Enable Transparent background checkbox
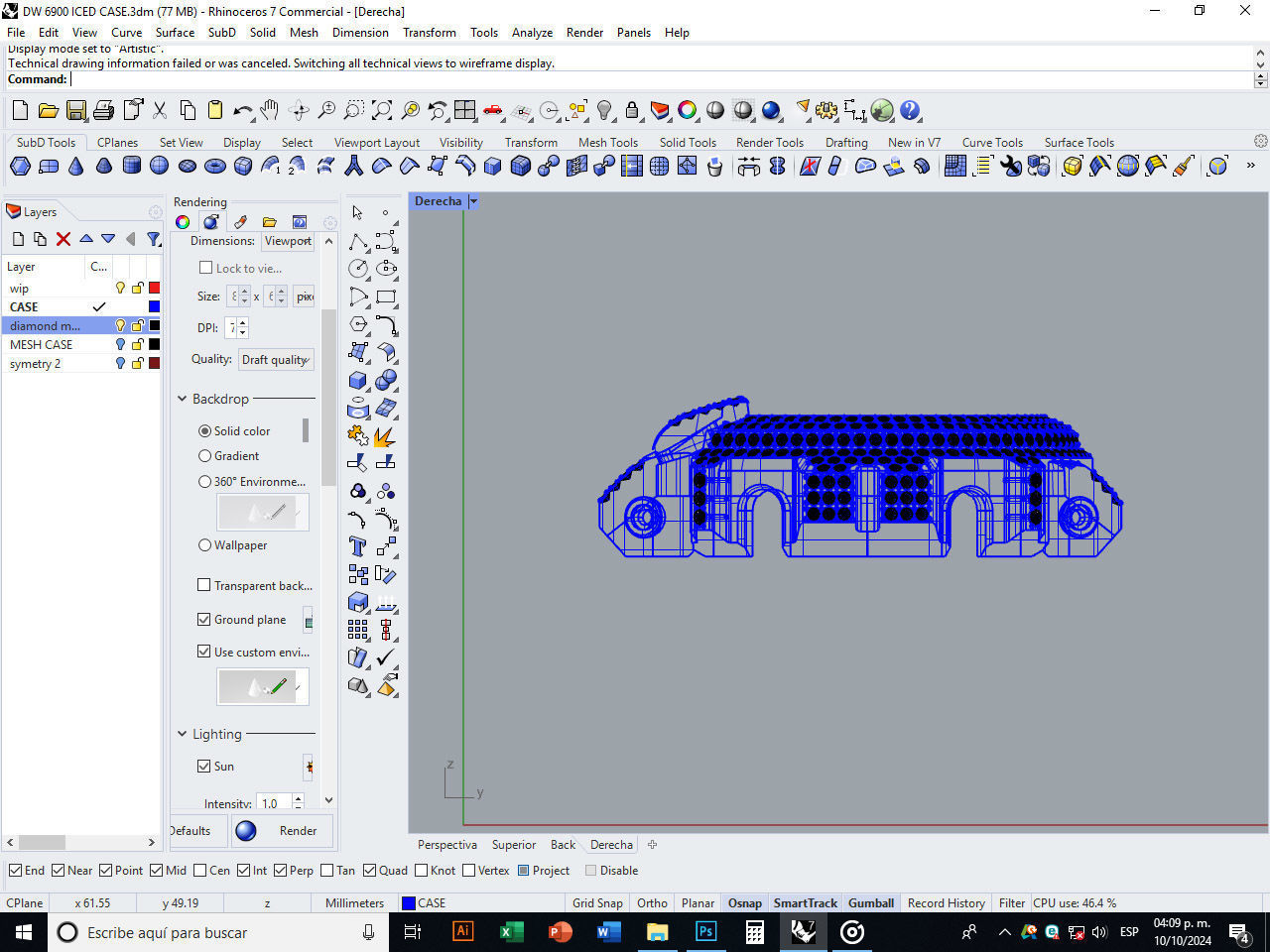The image size is (1270, 952). (204, 585)
